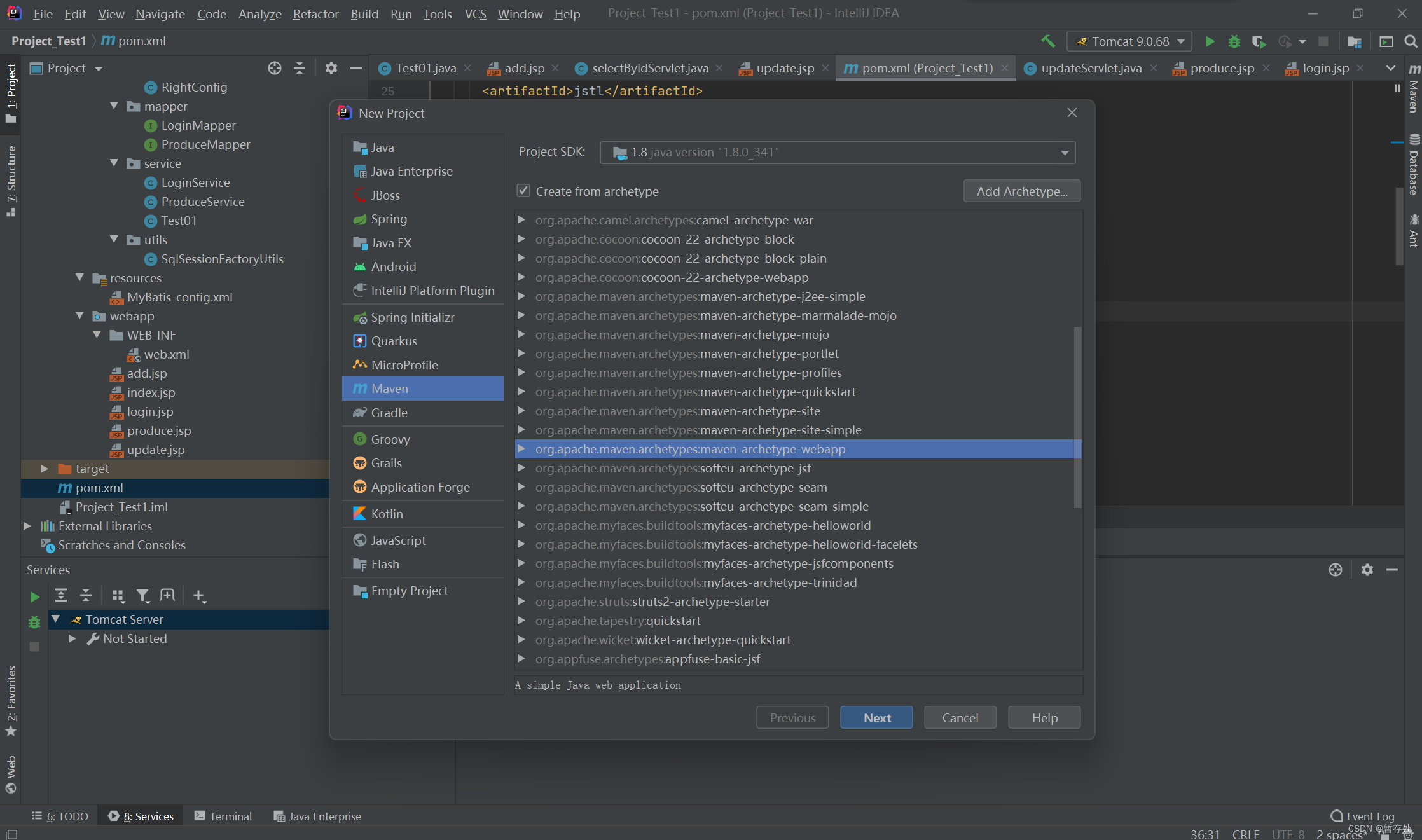This screenshot has height=840, width=1422.
Task: Click the Build hammer icon in toolbar
Action: 1048,41
